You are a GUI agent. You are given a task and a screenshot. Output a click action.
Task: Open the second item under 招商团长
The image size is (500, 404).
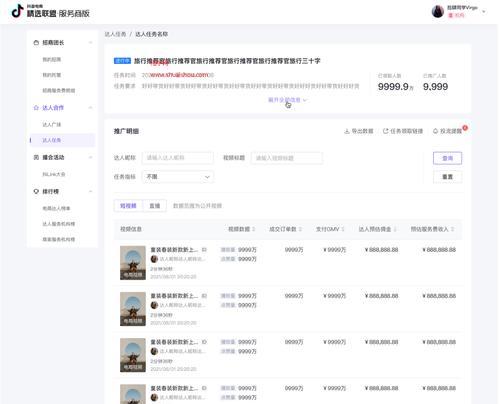[52, 75]
